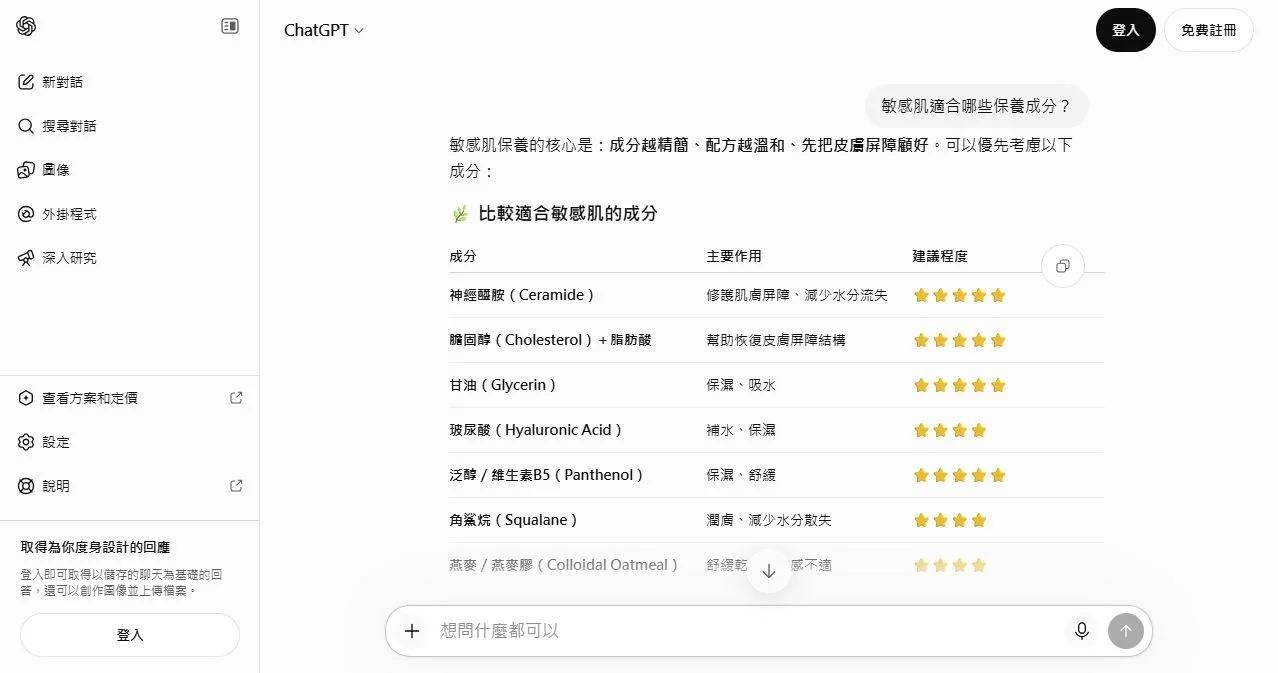This screenshot has width=1278, height=673.
Task: Open 查看方案和定價 plans link
Action: pyautogui.click(x=130, y=398)
